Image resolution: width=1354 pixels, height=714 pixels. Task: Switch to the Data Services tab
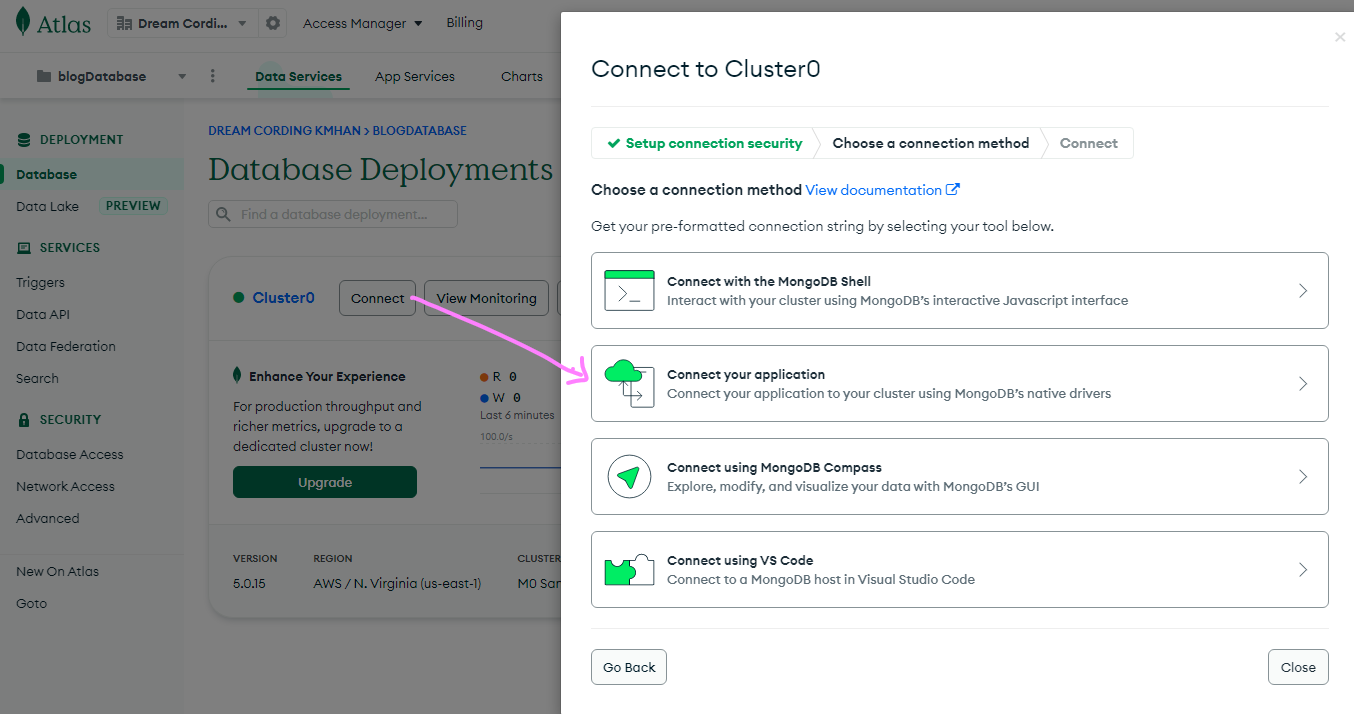click(298, 76)
